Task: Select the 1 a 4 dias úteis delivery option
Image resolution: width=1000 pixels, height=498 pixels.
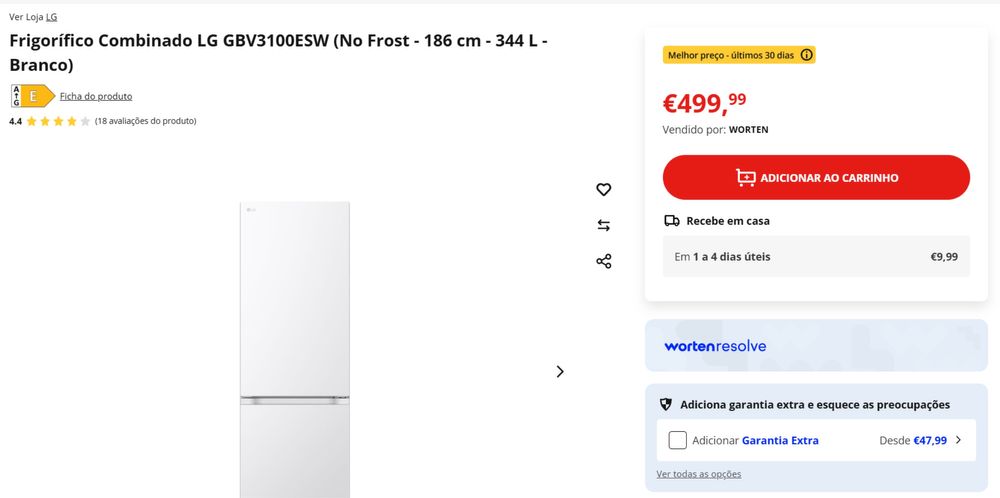Action: point(815,257)
